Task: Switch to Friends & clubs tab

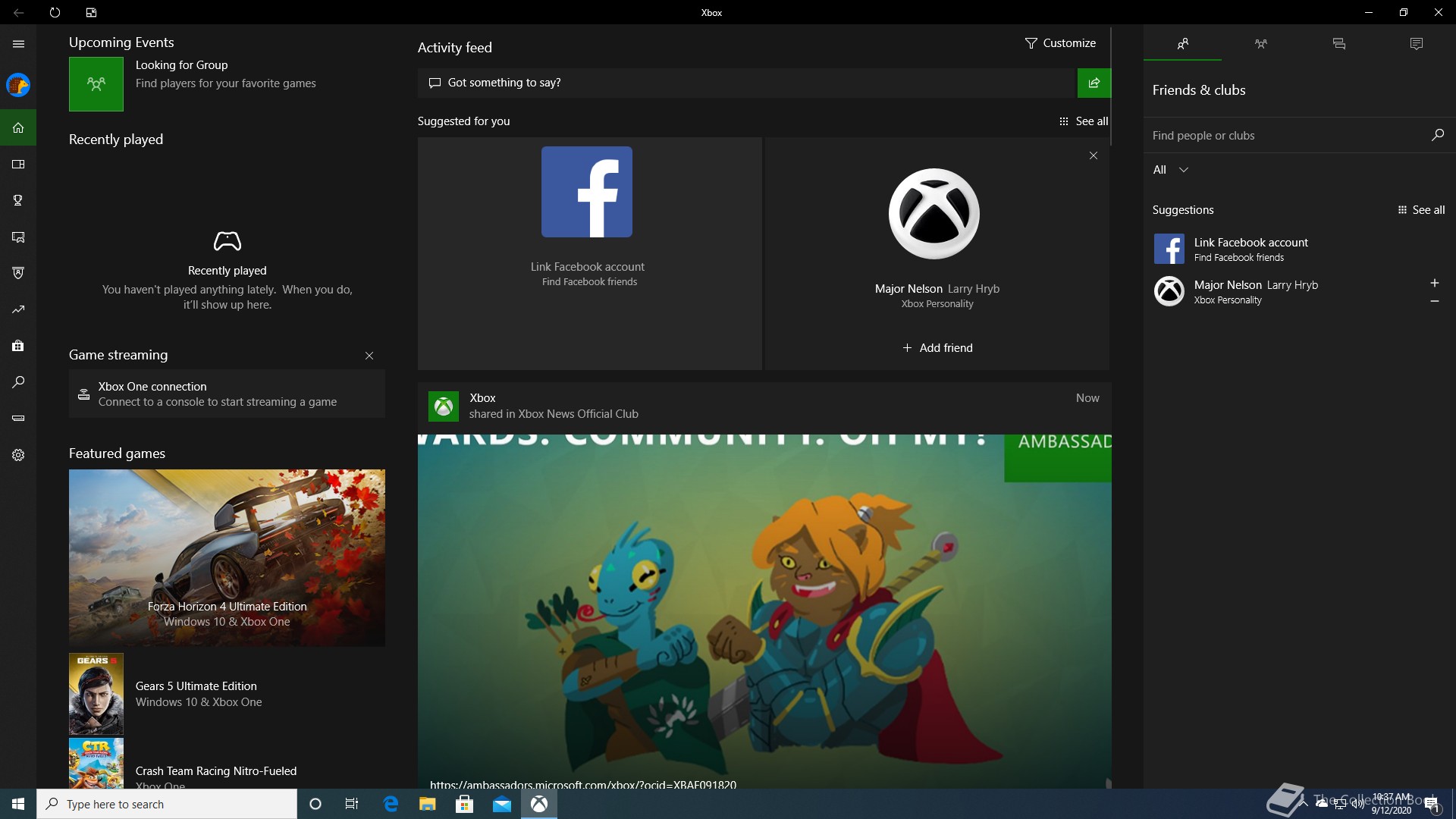Action: click(x=1182, y=43)
